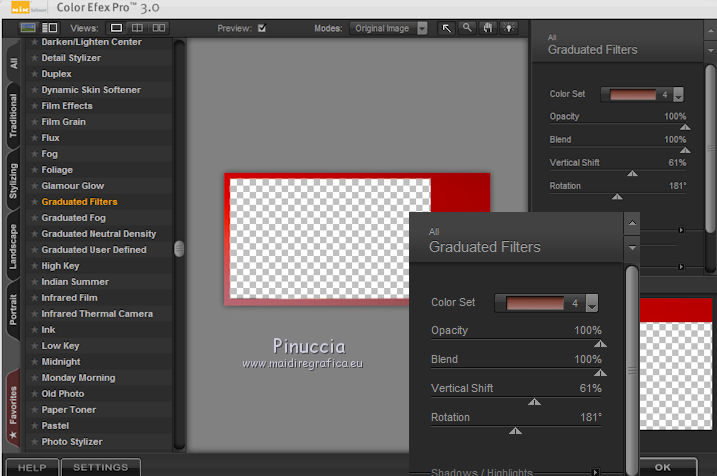The image size is (717, 476).
Task: Click the enlarged panel's vertical scrollbar
Action: pyautogui.click(x=632, y=370)
